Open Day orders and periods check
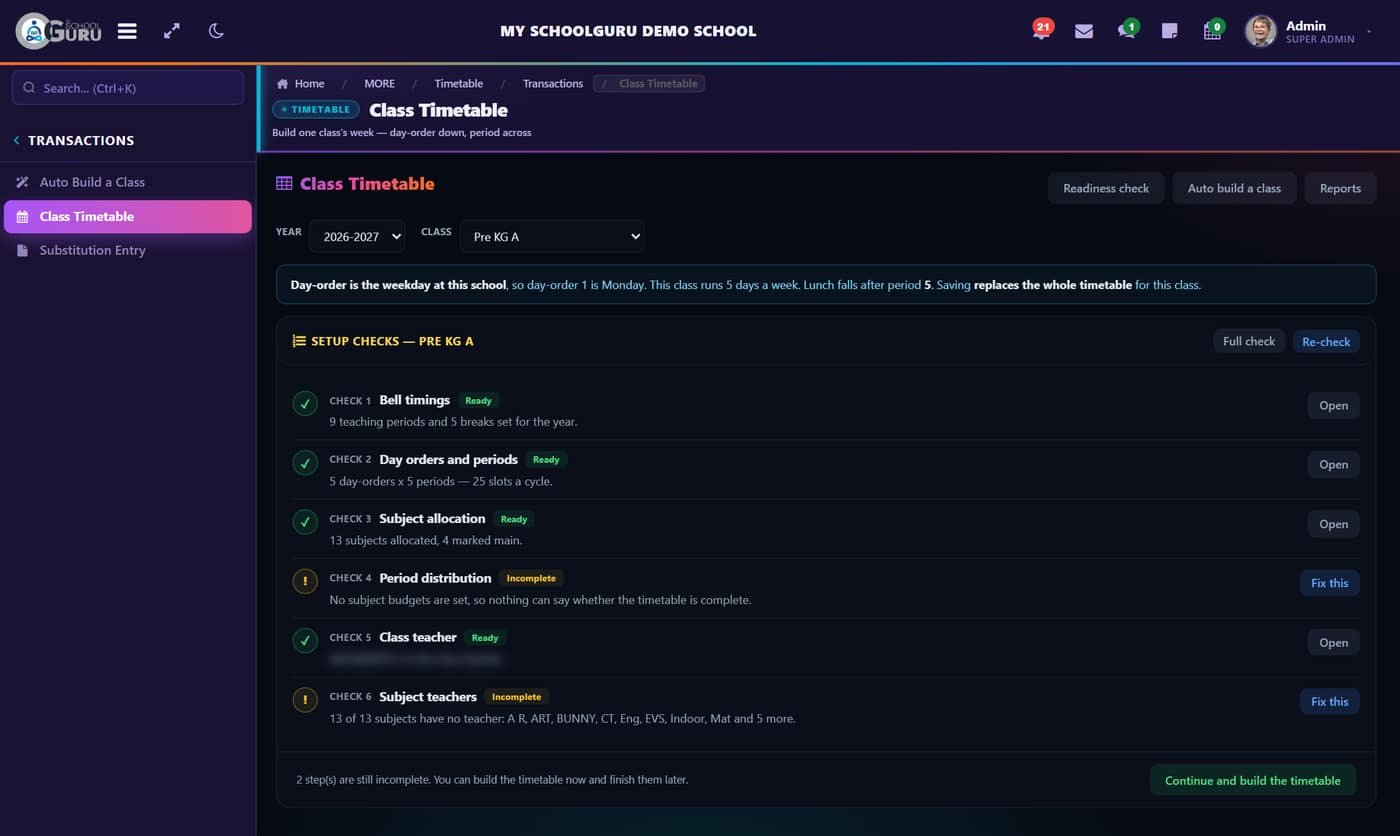 [1333, 464]
